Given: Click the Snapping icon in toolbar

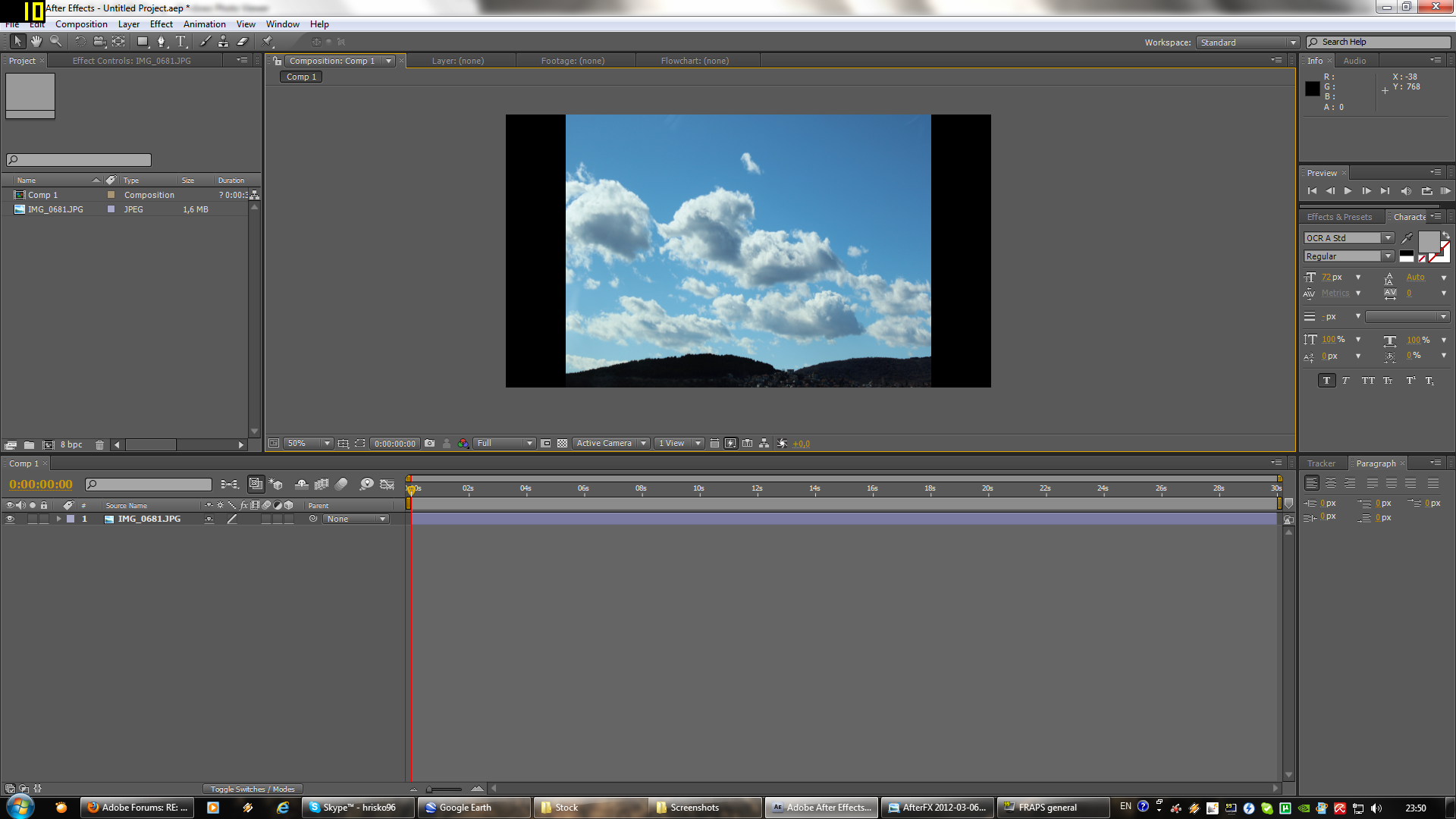Looking at the screenshot, I should pos(313,42).
